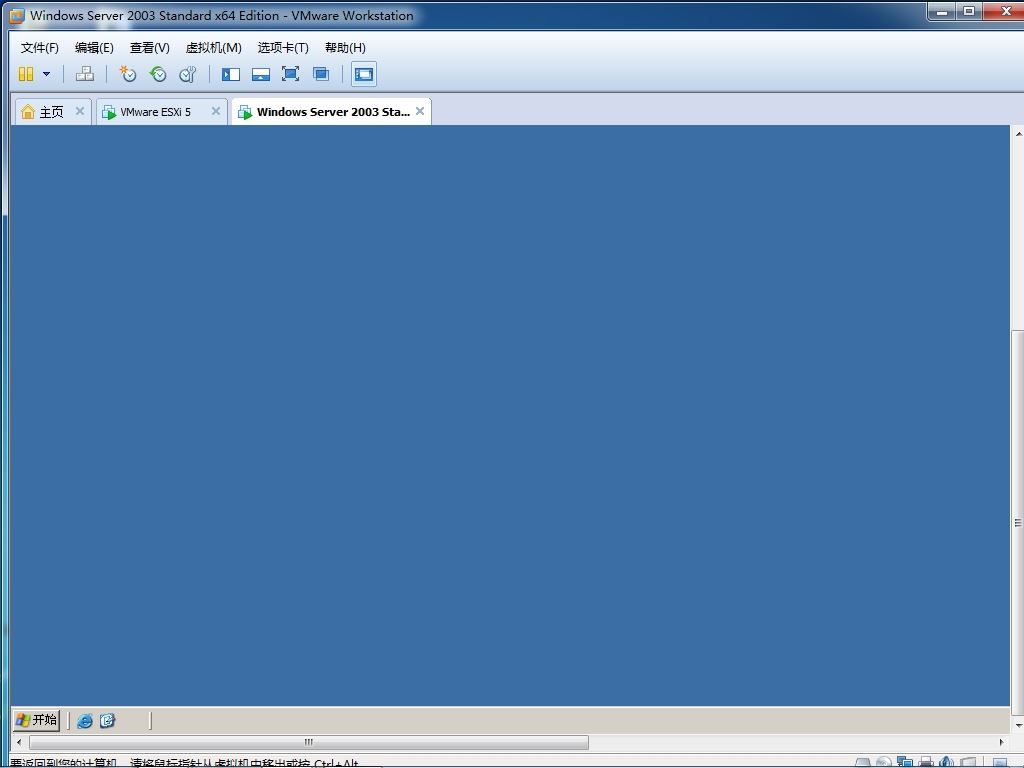The height and width of the screenshot is (768, 1024).
Task: Click the yellow Suspend VM toolbar icon
Action: [26, 74]
